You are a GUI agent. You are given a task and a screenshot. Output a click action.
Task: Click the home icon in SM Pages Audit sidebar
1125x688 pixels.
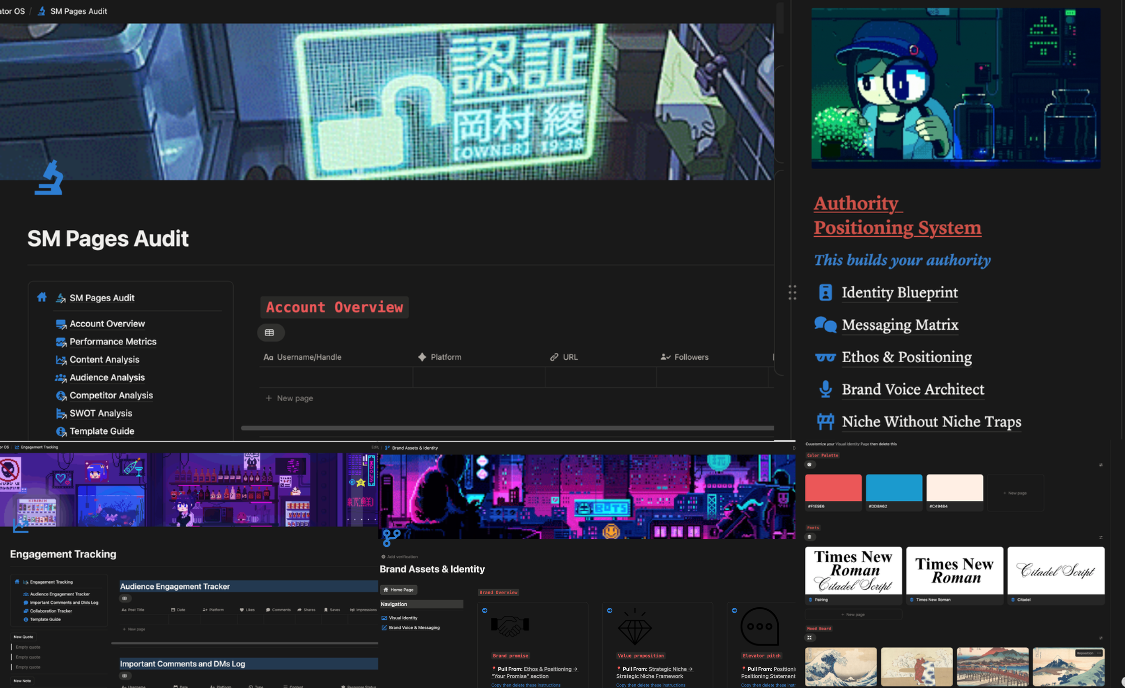pyautogui.click(x=42, y=297)
